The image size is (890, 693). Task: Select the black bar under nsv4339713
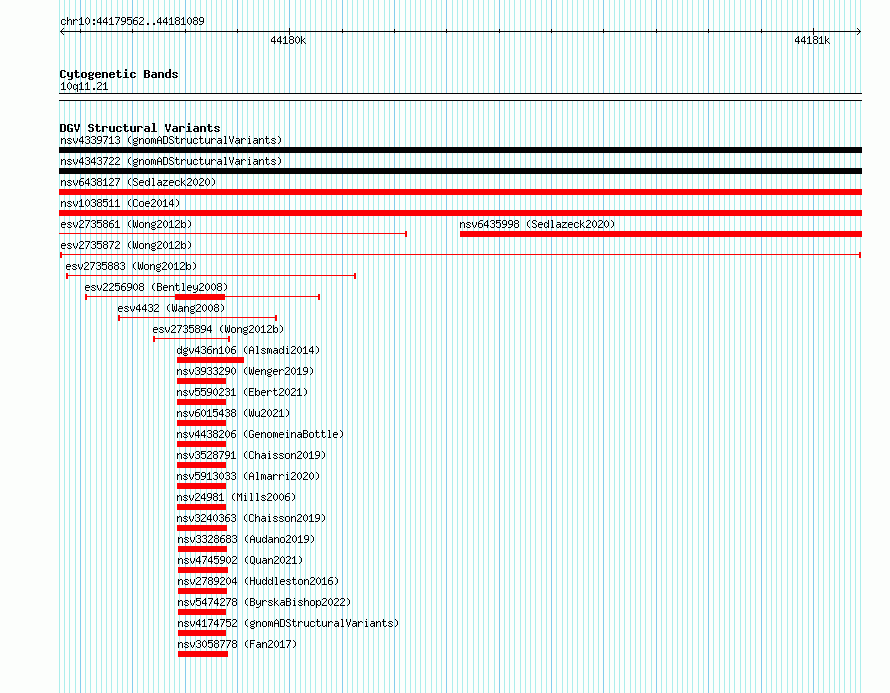point(460,150)
